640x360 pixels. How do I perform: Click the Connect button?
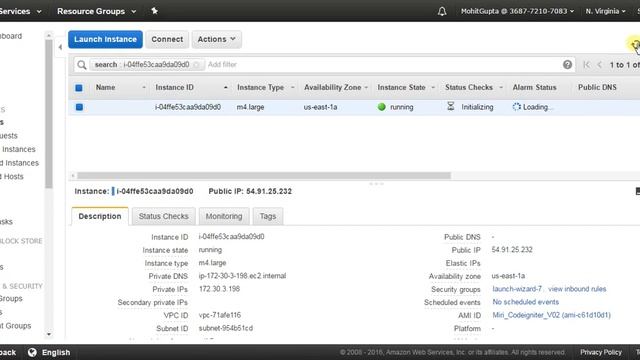(167, 39)
